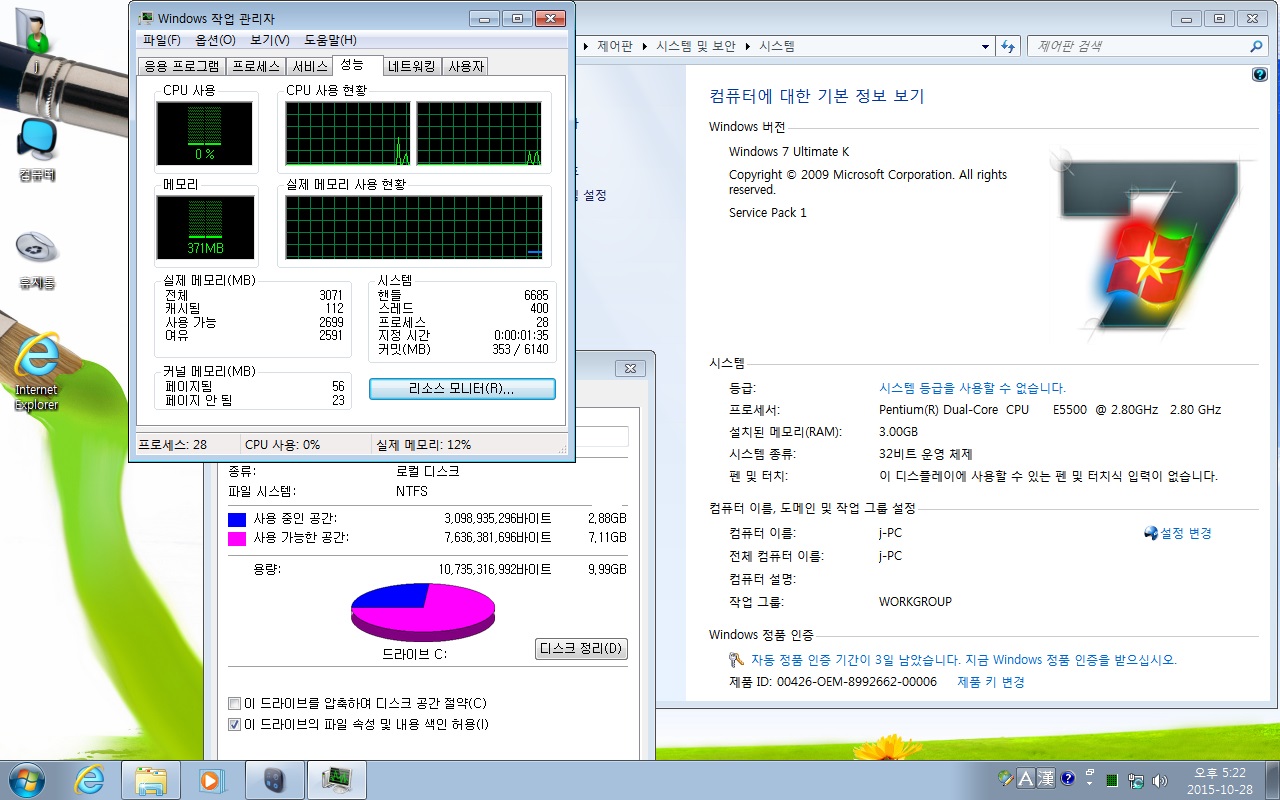Open the 자동 정품 인증 기간 activation link
The width and height of the screenshot is (1280, 800).
pos(964,660)
